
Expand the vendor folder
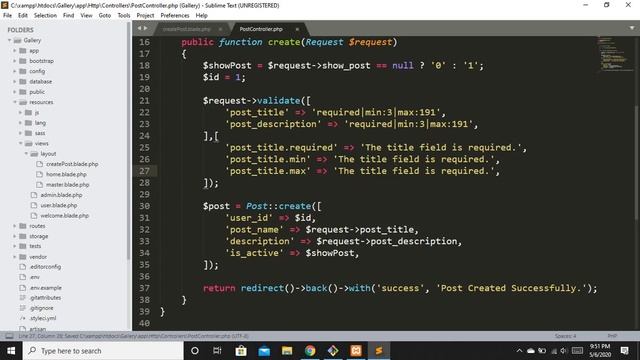click(x=15, y=257)
